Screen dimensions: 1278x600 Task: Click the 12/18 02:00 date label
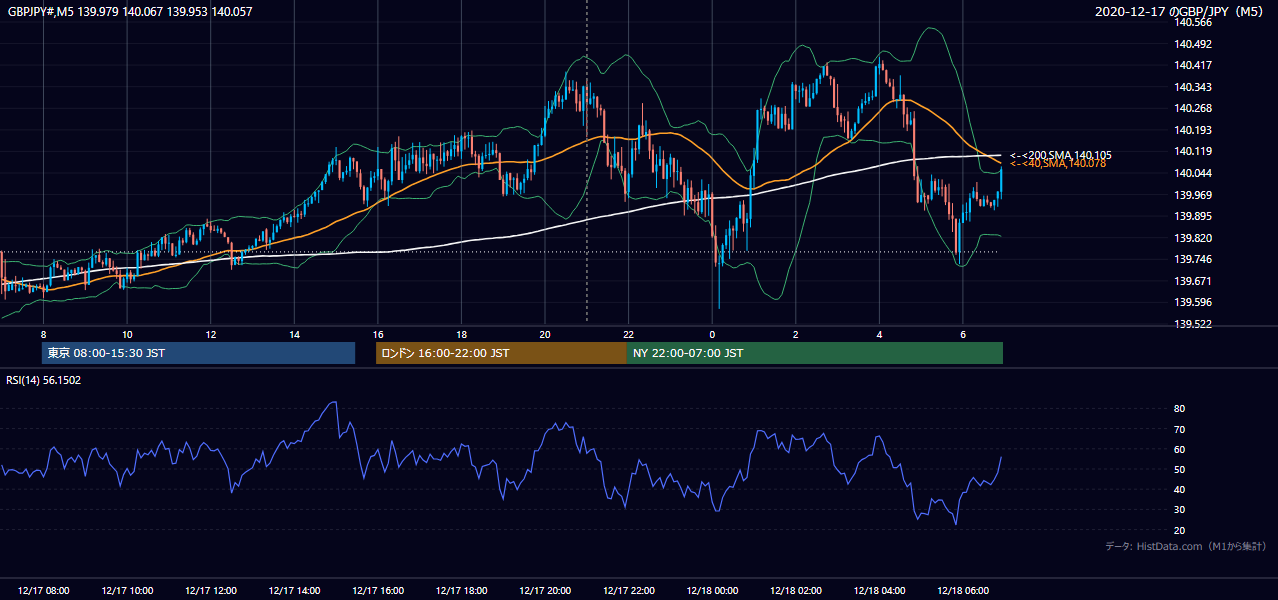797,591
